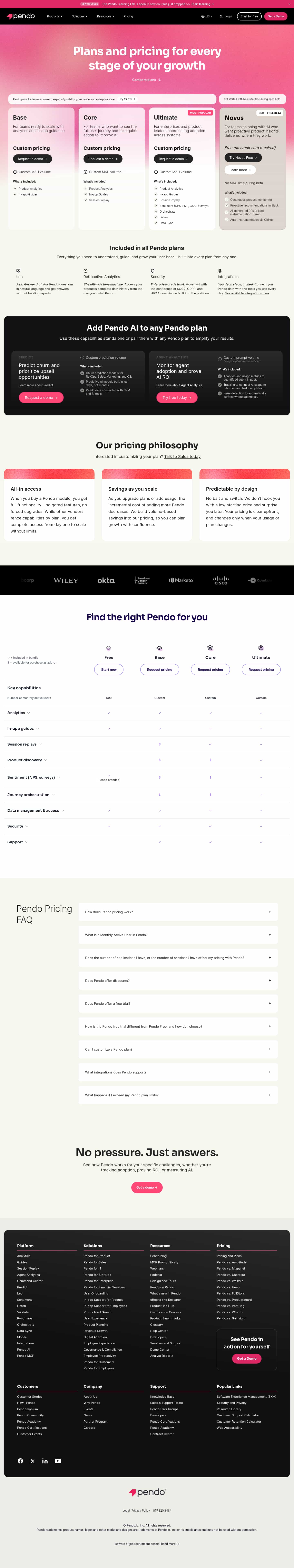The height and width of the screenshot is (1568, 294).
Task: Follow the Talk to Sales today link
Action: click(x=182, y=456)
